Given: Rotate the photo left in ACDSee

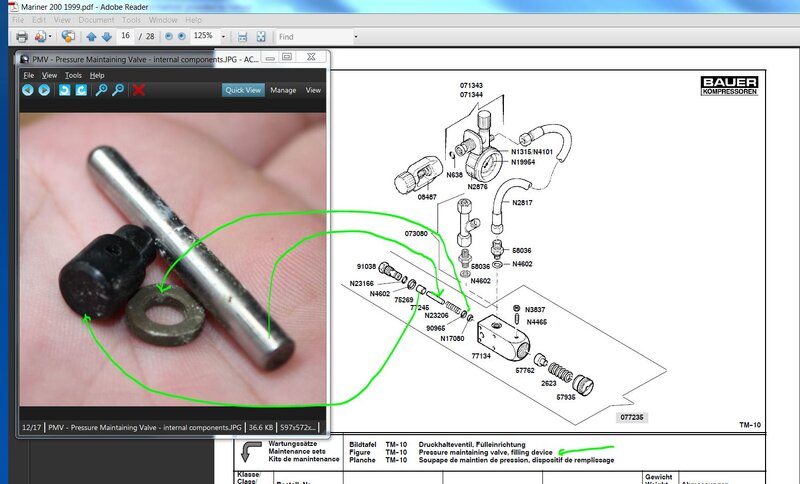Looking at the screenshot, I should pyautogui.click(x=64, y=90).
